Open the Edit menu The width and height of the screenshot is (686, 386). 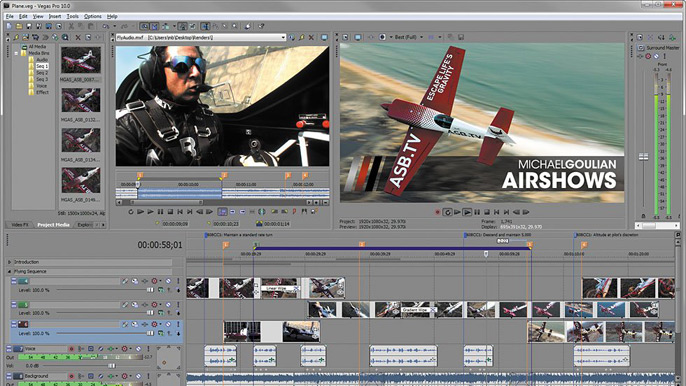[x=23, y=16]
